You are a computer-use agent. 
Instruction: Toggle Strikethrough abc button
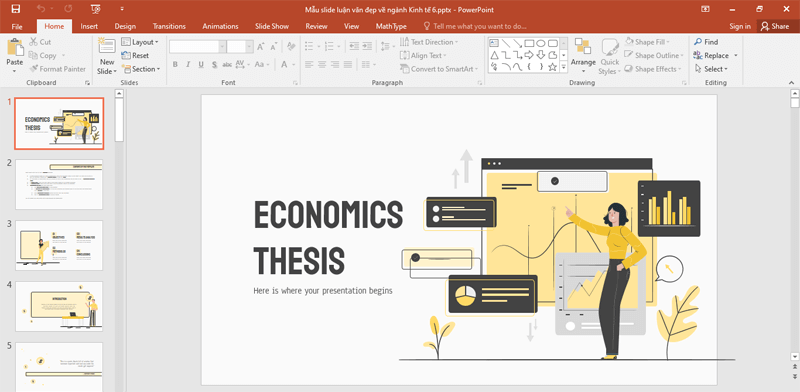point(227,64)
